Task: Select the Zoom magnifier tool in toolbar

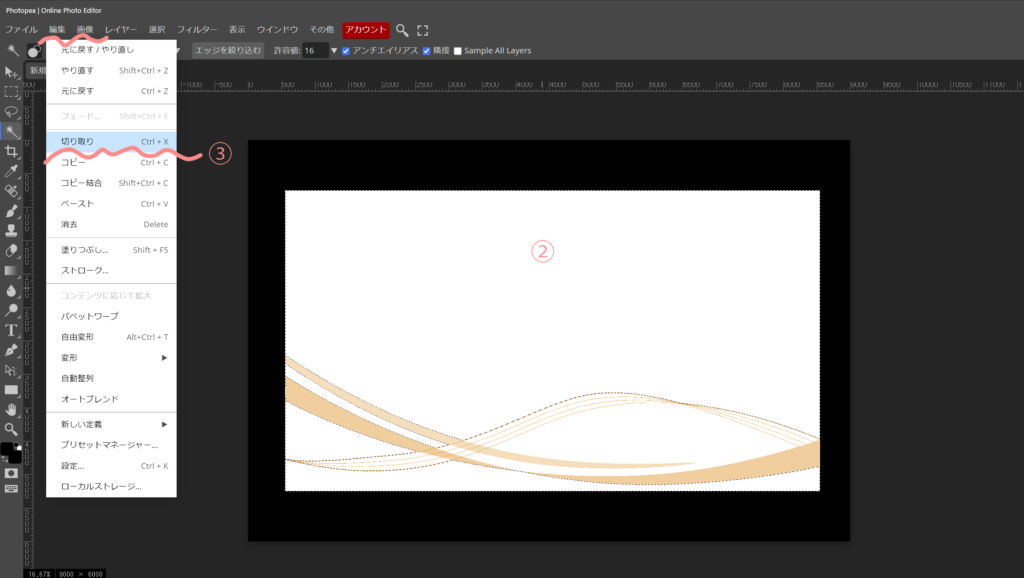Action: (x=12, y=429)
